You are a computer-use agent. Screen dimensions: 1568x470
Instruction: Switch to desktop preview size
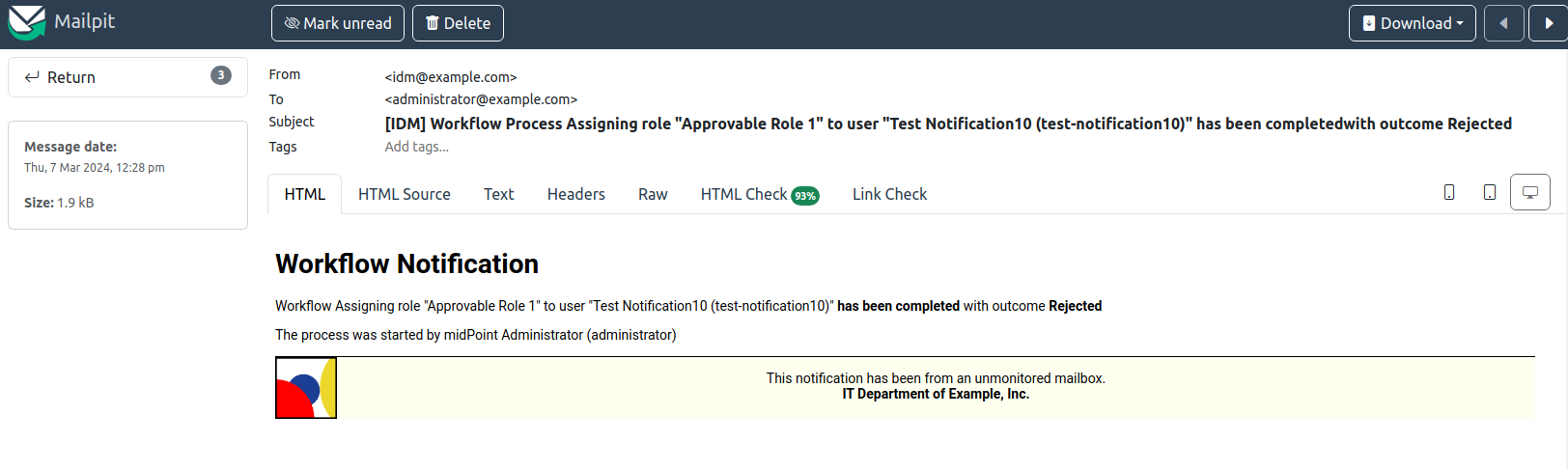pos(1530,192)
